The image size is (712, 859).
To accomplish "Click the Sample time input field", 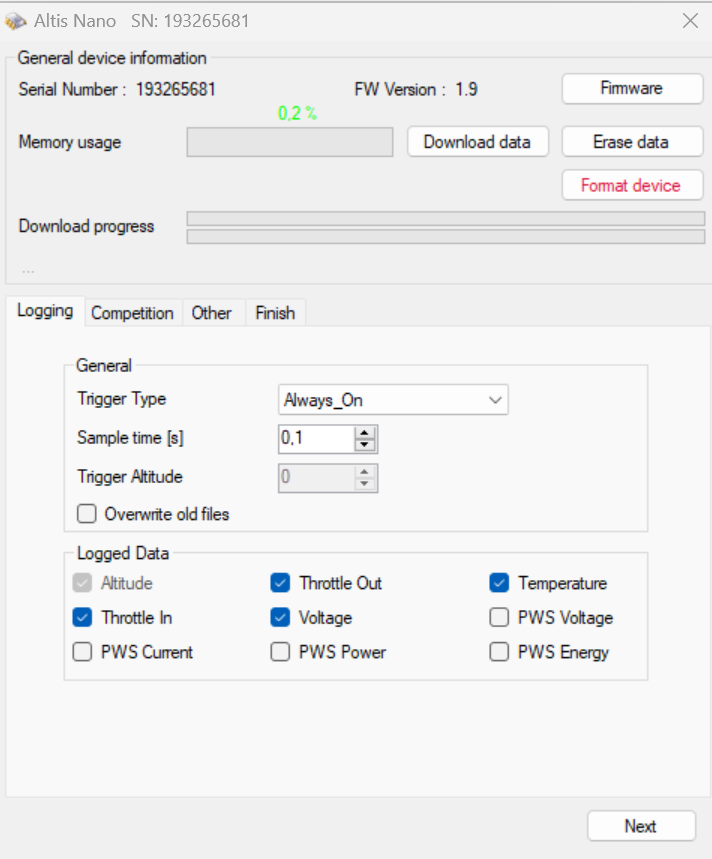I will click(x=316, y=438).
